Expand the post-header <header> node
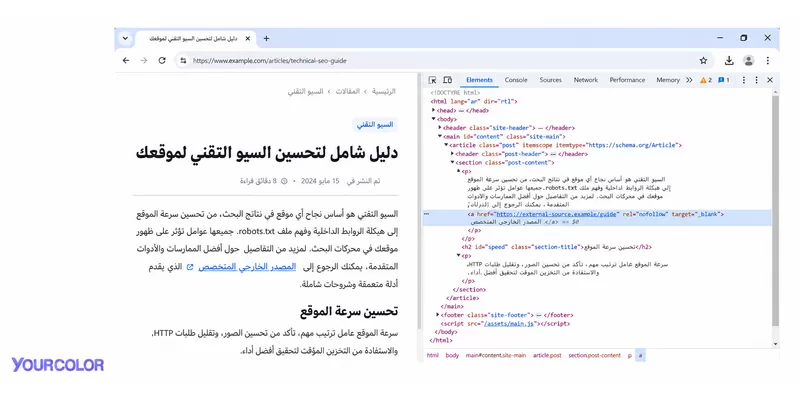800x400 pixels. pyautogui.click(x=452, y=154)
